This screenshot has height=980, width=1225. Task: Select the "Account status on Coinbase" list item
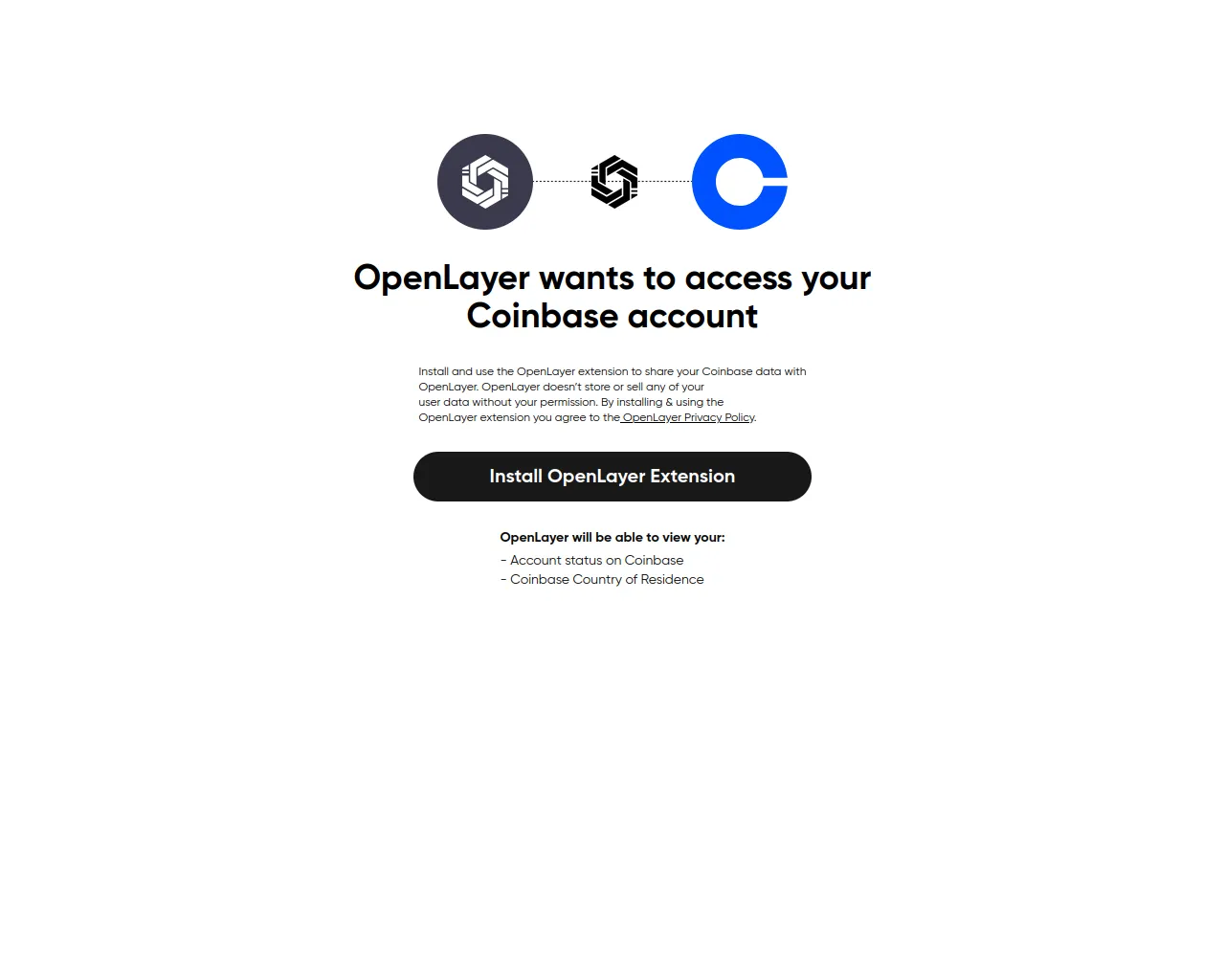(x=592, y=560)
